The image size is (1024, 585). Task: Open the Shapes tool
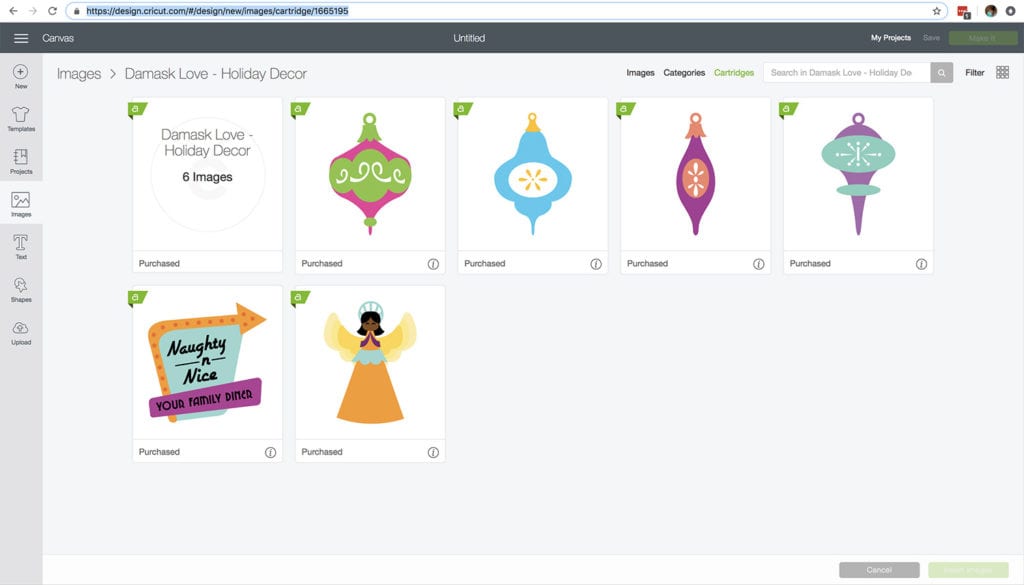(21, 289)
